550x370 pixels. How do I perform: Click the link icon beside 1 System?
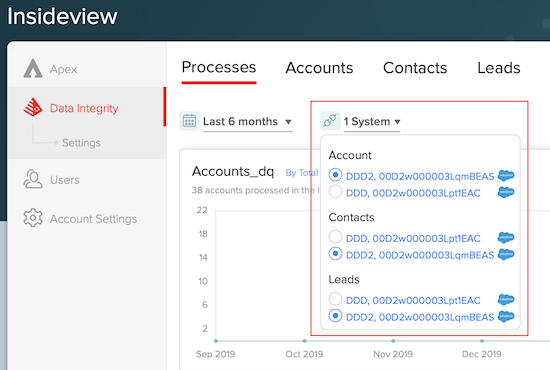click(330, 121)
